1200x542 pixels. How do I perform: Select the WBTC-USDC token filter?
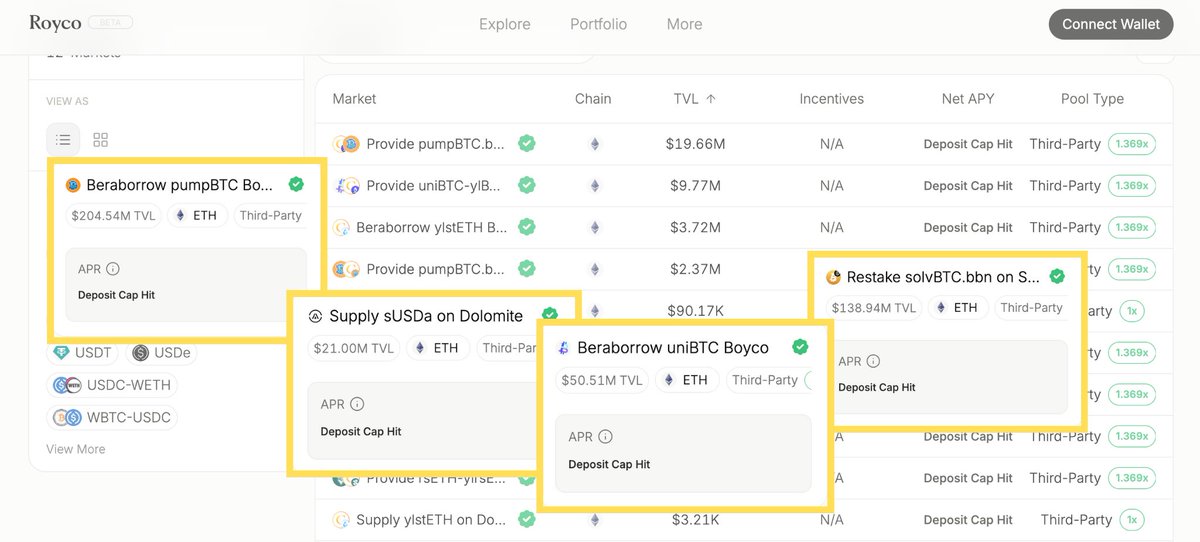click(x=112, y=417)
